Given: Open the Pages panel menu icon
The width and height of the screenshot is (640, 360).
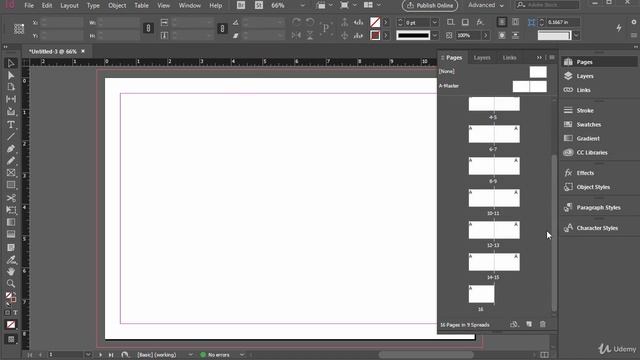Looking at the screenshot, I should 552,58.
